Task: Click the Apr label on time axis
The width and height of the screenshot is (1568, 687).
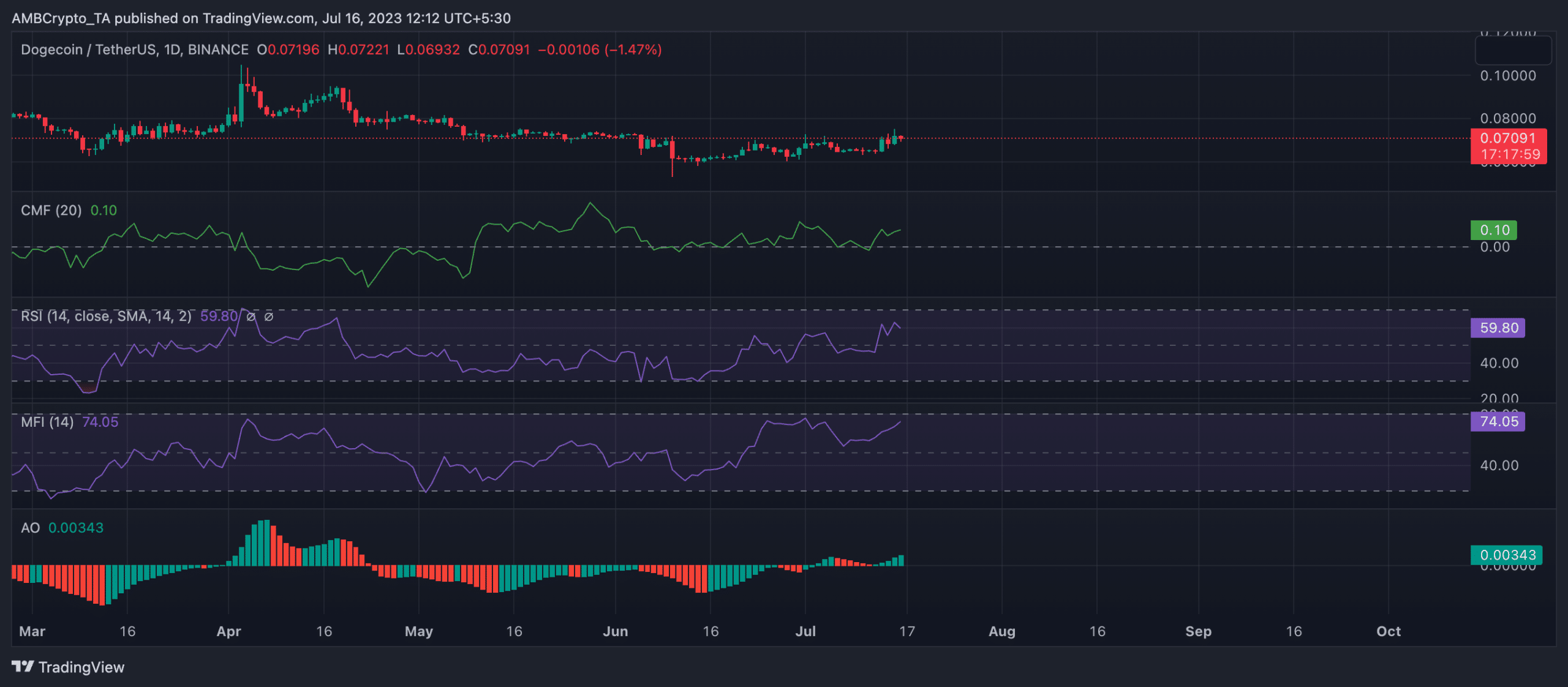Action: tap(228, 631)
